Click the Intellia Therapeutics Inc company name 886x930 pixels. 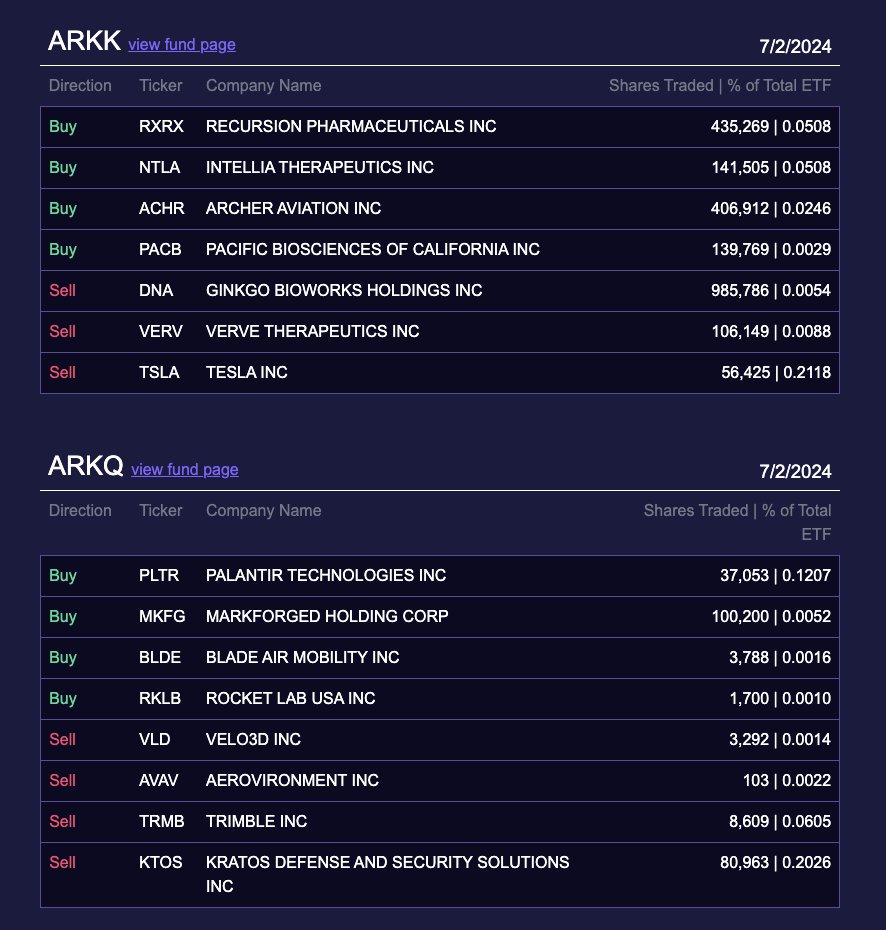tap(319, 167)
